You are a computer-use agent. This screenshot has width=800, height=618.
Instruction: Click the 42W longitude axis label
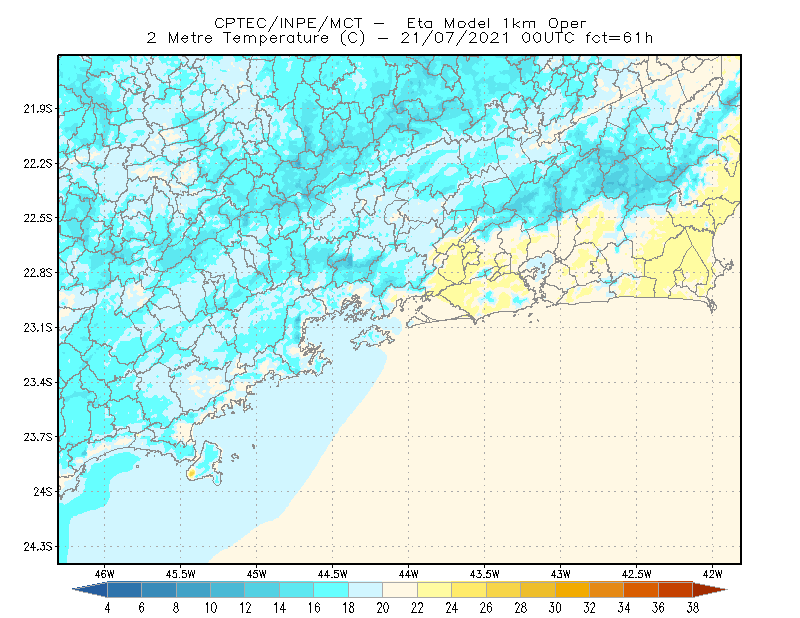pyautogui.click(x=713, y=574)
